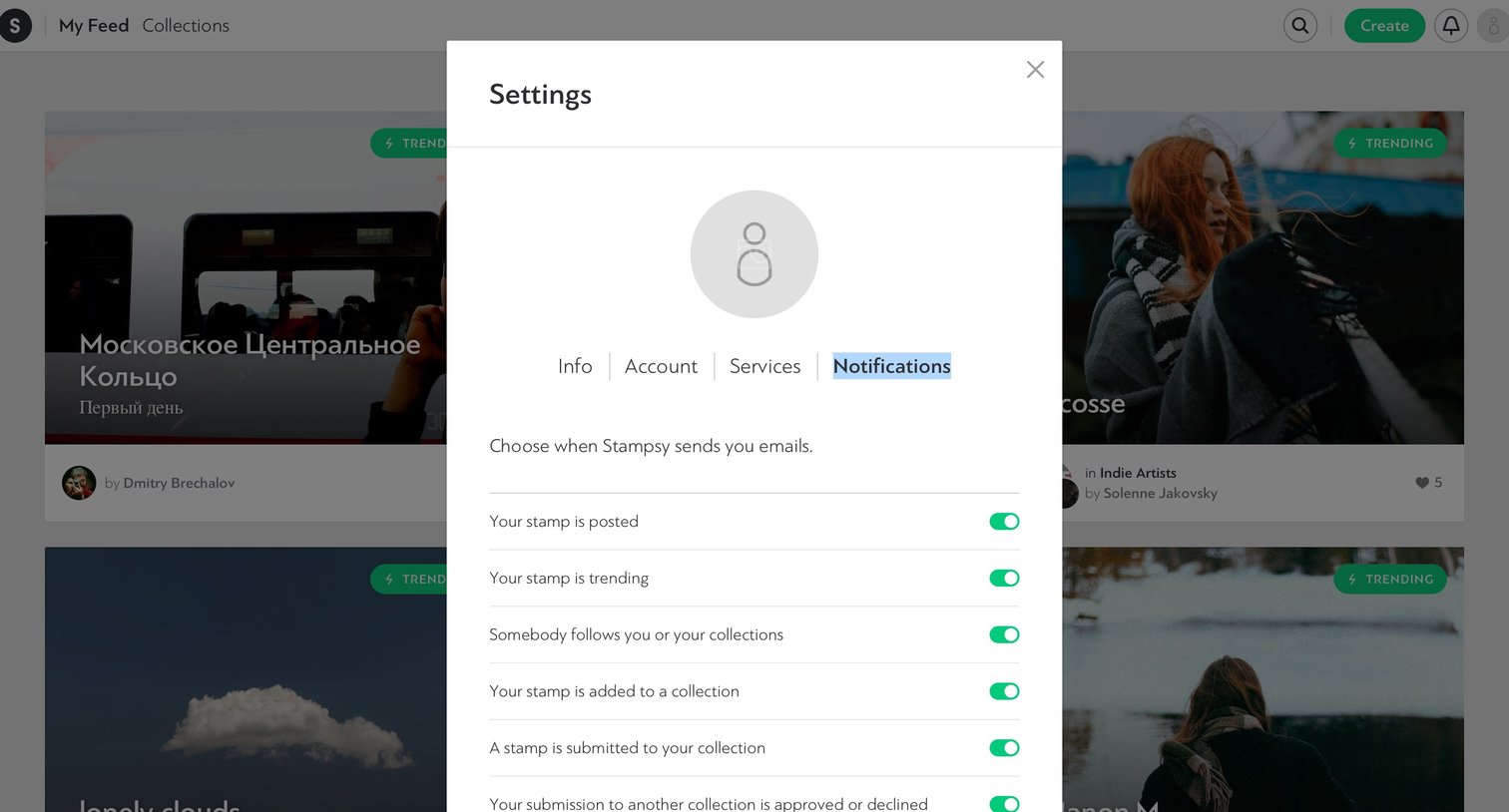This screenshot has width=1509, height=812.
Task: Open the lonely clouds stamp thumbnail
Action: (x=246, y=679)
